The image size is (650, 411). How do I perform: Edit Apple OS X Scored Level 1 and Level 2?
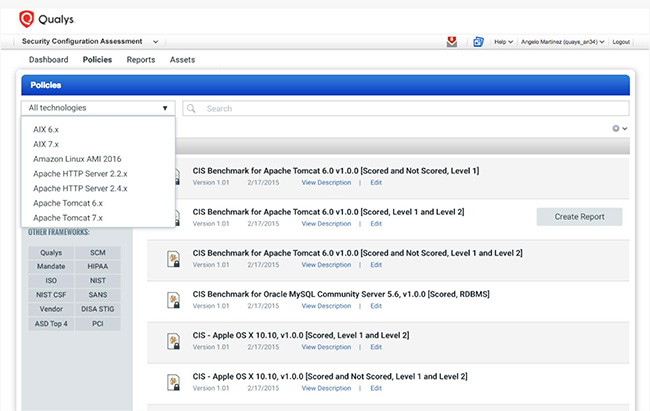click(x=376, y=347)
